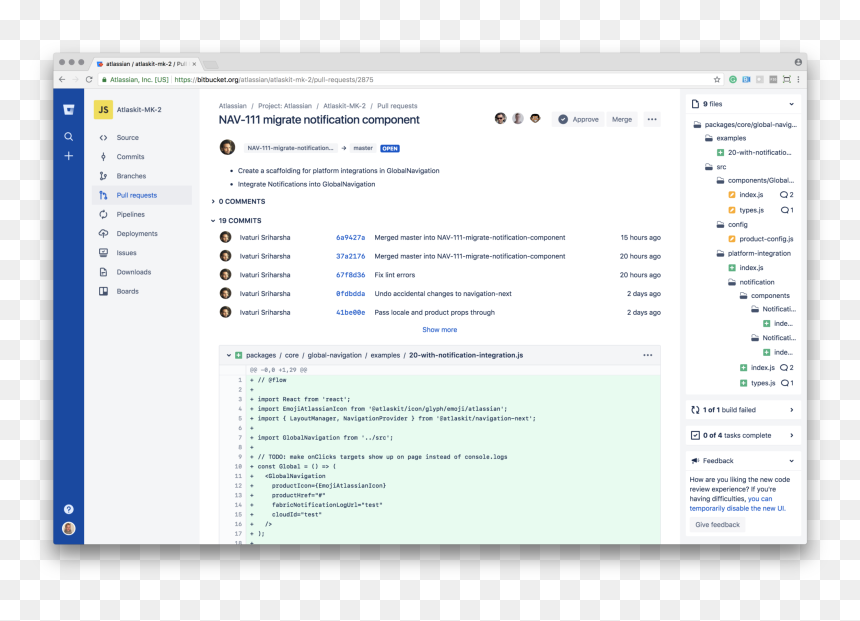
Task: Collapse the 9 files panel
Action: (791, 104)
